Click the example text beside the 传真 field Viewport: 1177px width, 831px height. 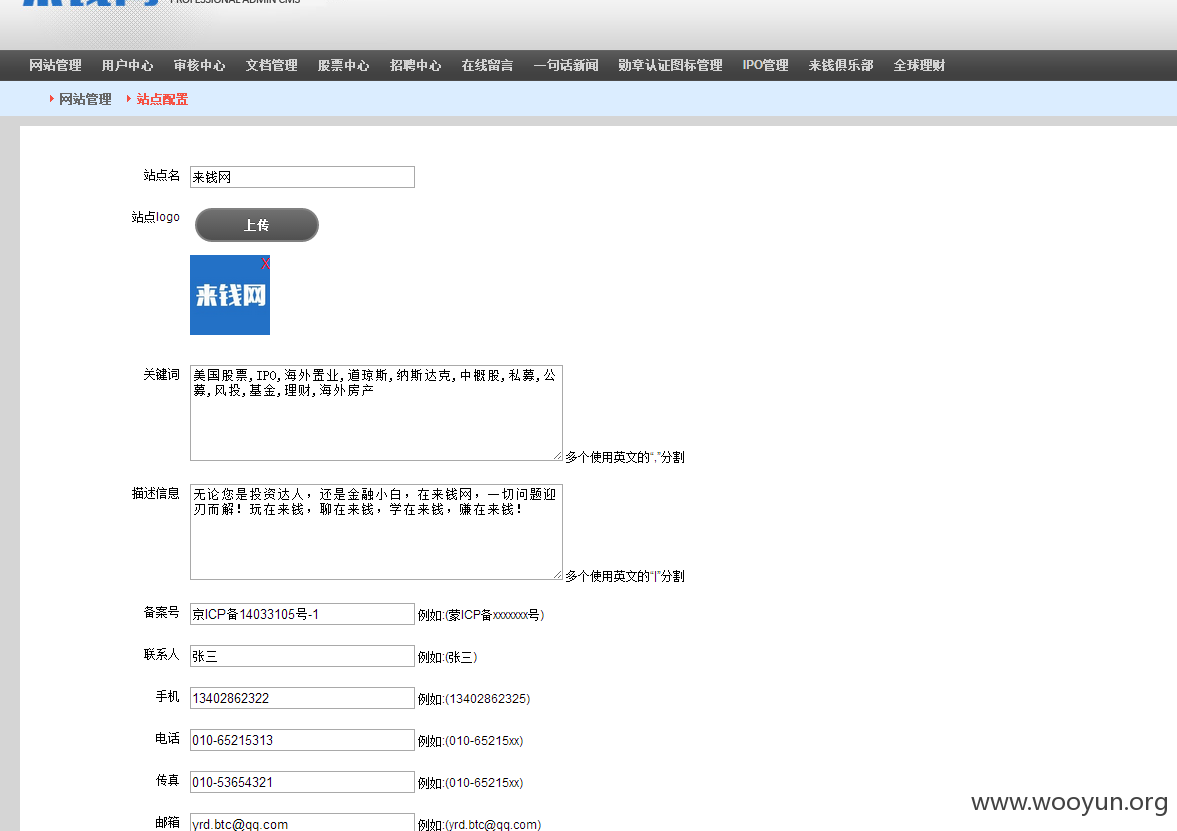[x=470, y=783]
